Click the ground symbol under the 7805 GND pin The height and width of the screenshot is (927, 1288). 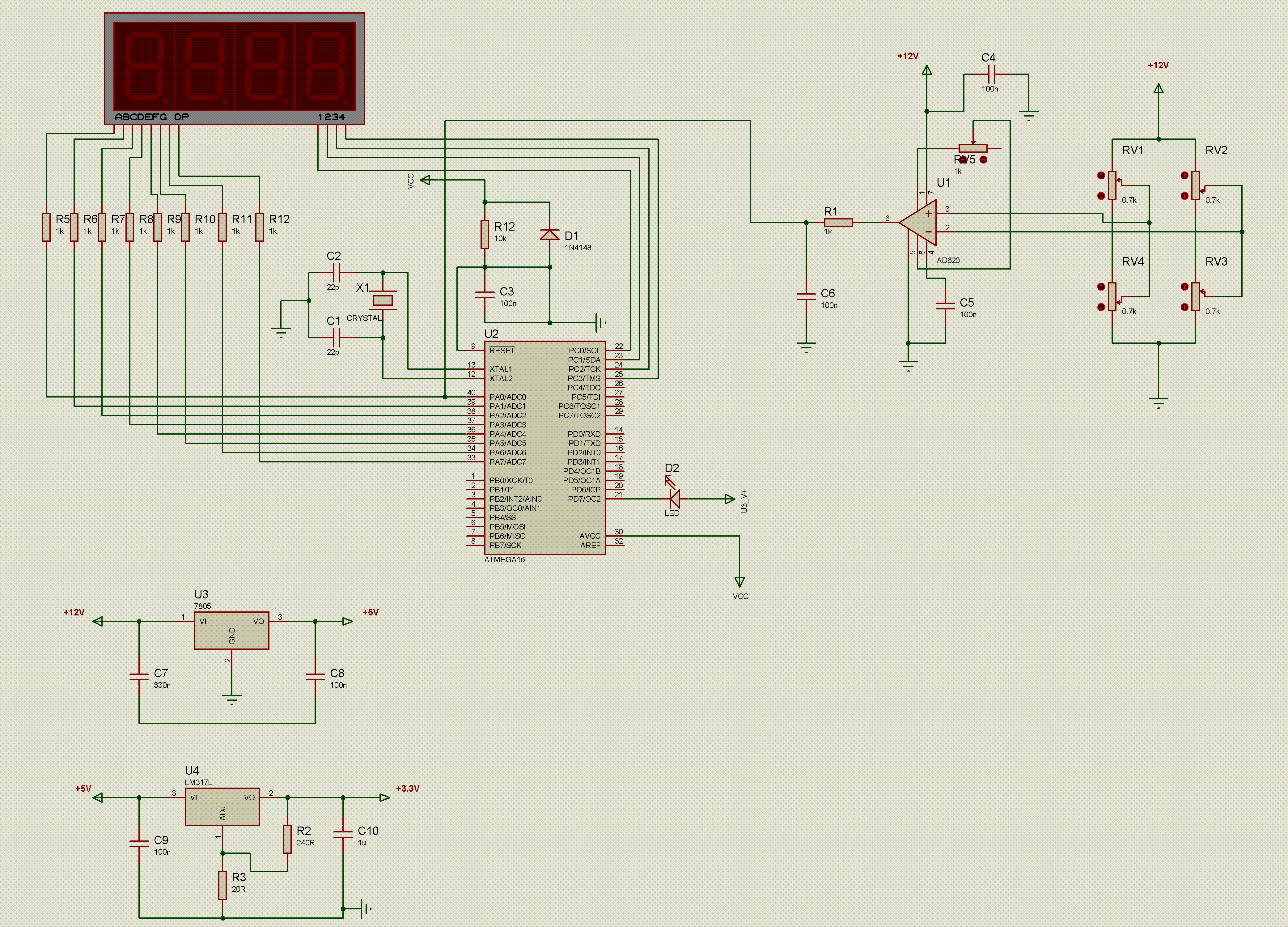point(232,699)
